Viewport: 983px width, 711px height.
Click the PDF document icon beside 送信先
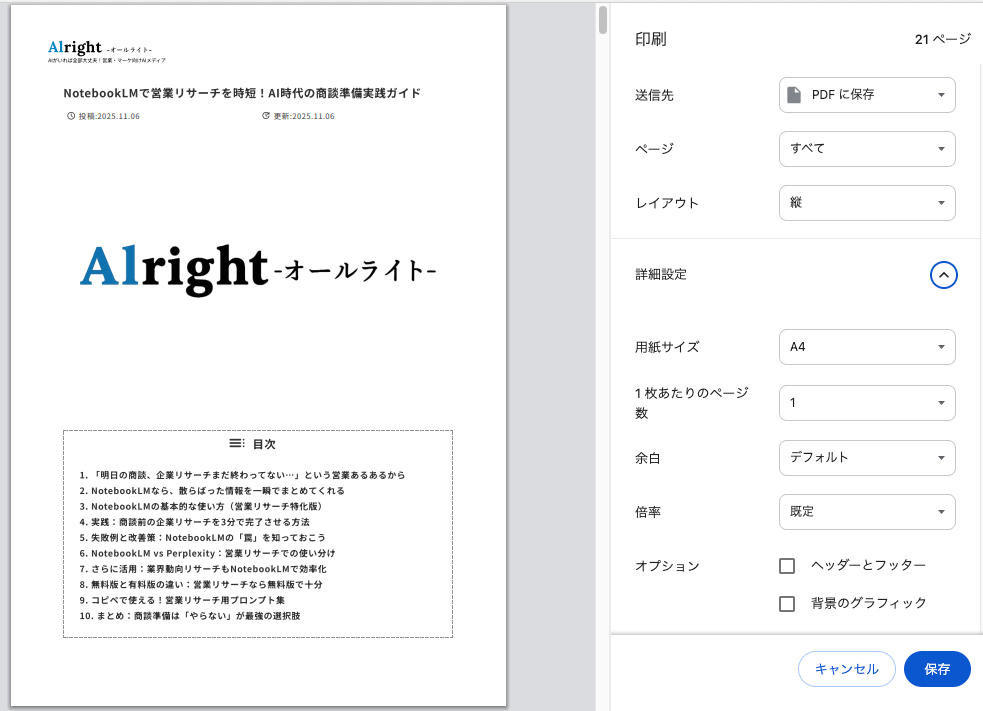796,95
